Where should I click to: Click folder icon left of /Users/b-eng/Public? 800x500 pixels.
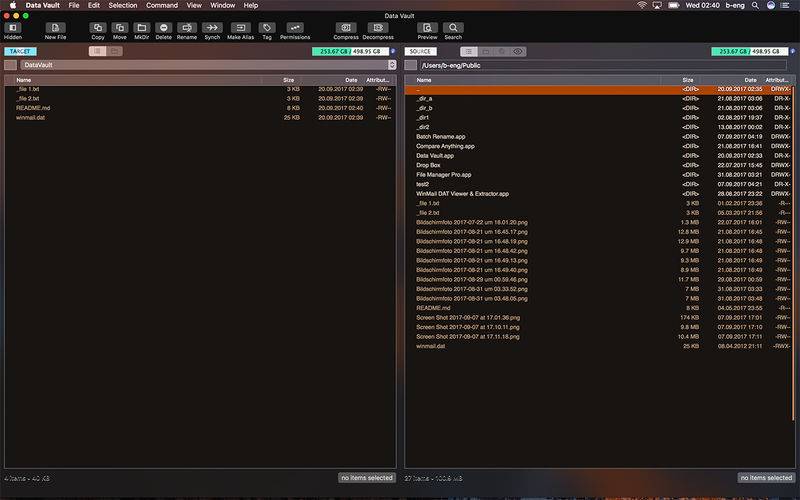pos(411,65)
